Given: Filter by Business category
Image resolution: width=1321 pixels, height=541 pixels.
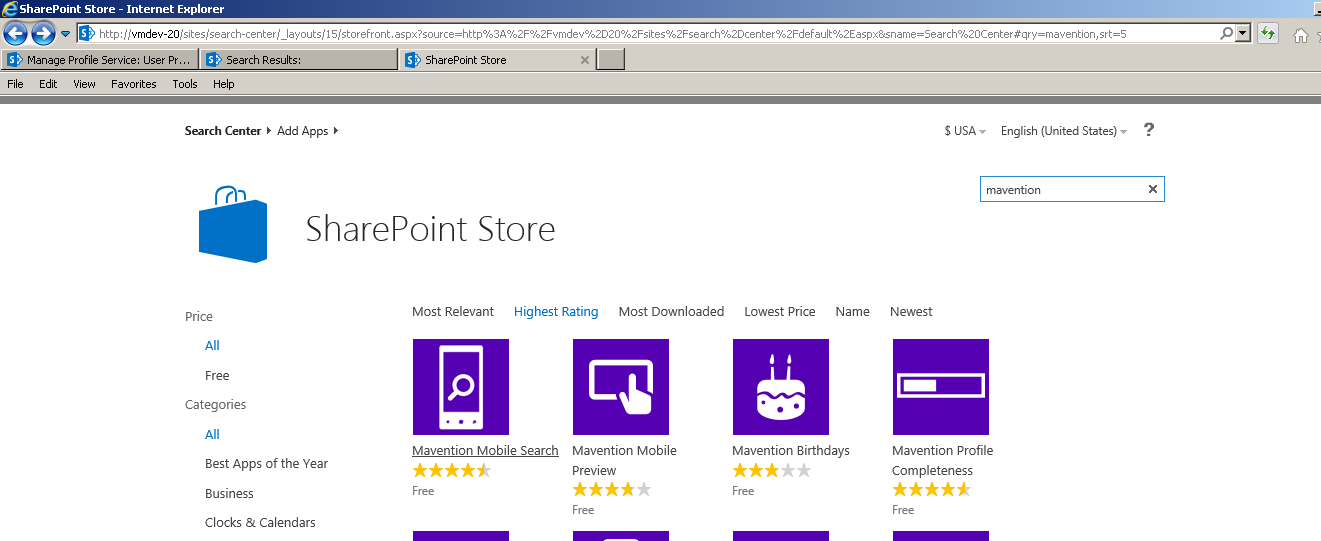Looking at the screenshot, I should click(229, 494).
